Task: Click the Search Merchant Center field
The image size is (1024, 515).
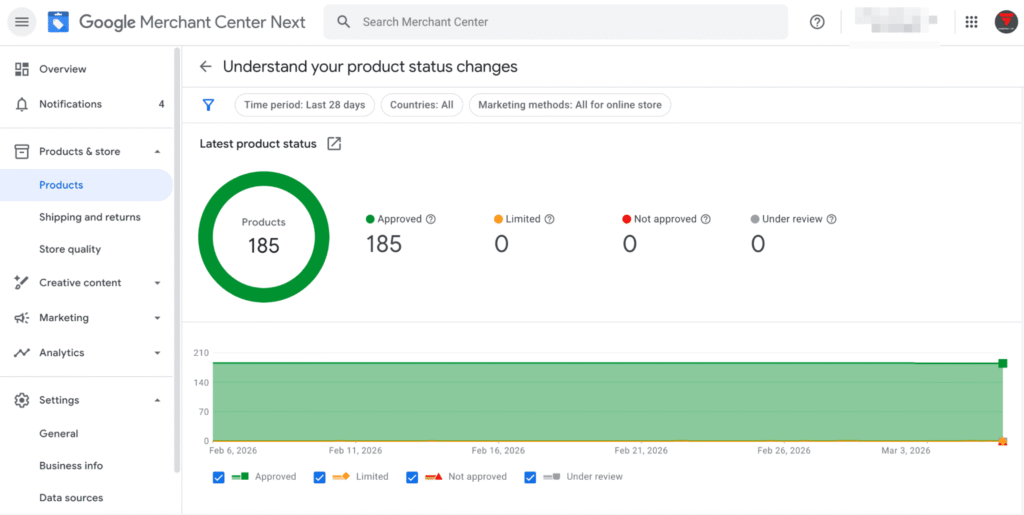Action: pos(555,22)
